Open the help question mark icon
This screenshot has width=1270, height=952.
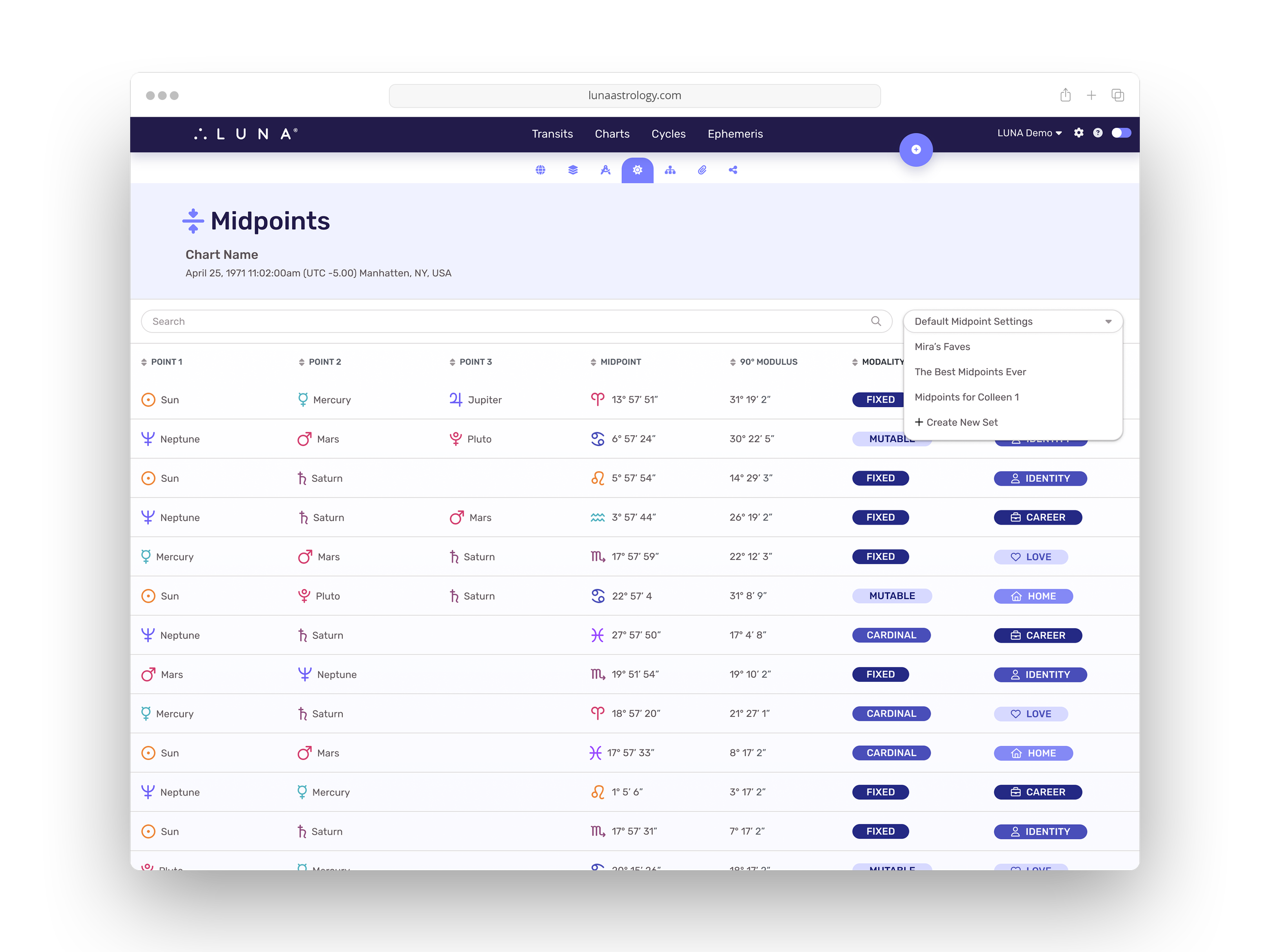click(x=1097, y=133)
